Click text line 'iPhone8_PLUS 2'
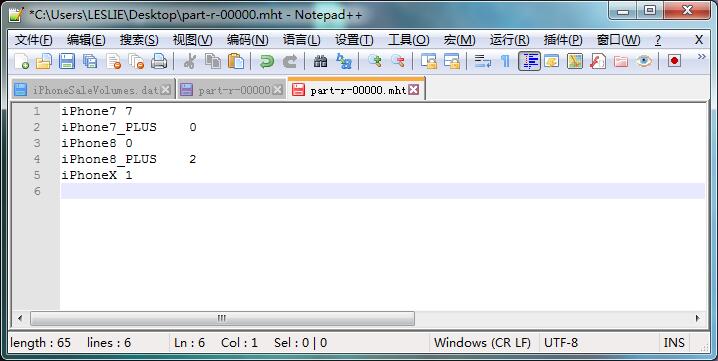 (129, 159)
